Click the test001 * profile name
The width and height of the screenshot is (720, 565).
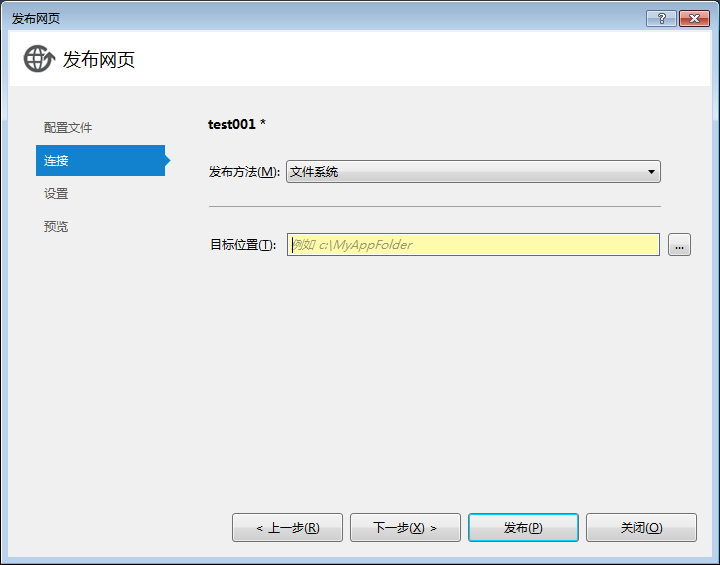pos(237,124)
